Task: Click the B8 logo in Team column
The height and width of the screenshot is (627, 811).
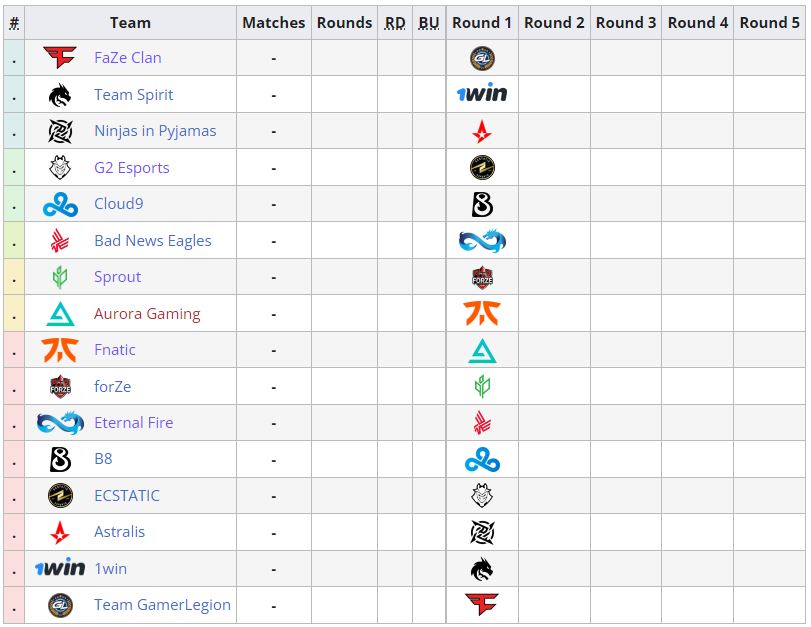Action: (60, 459)
